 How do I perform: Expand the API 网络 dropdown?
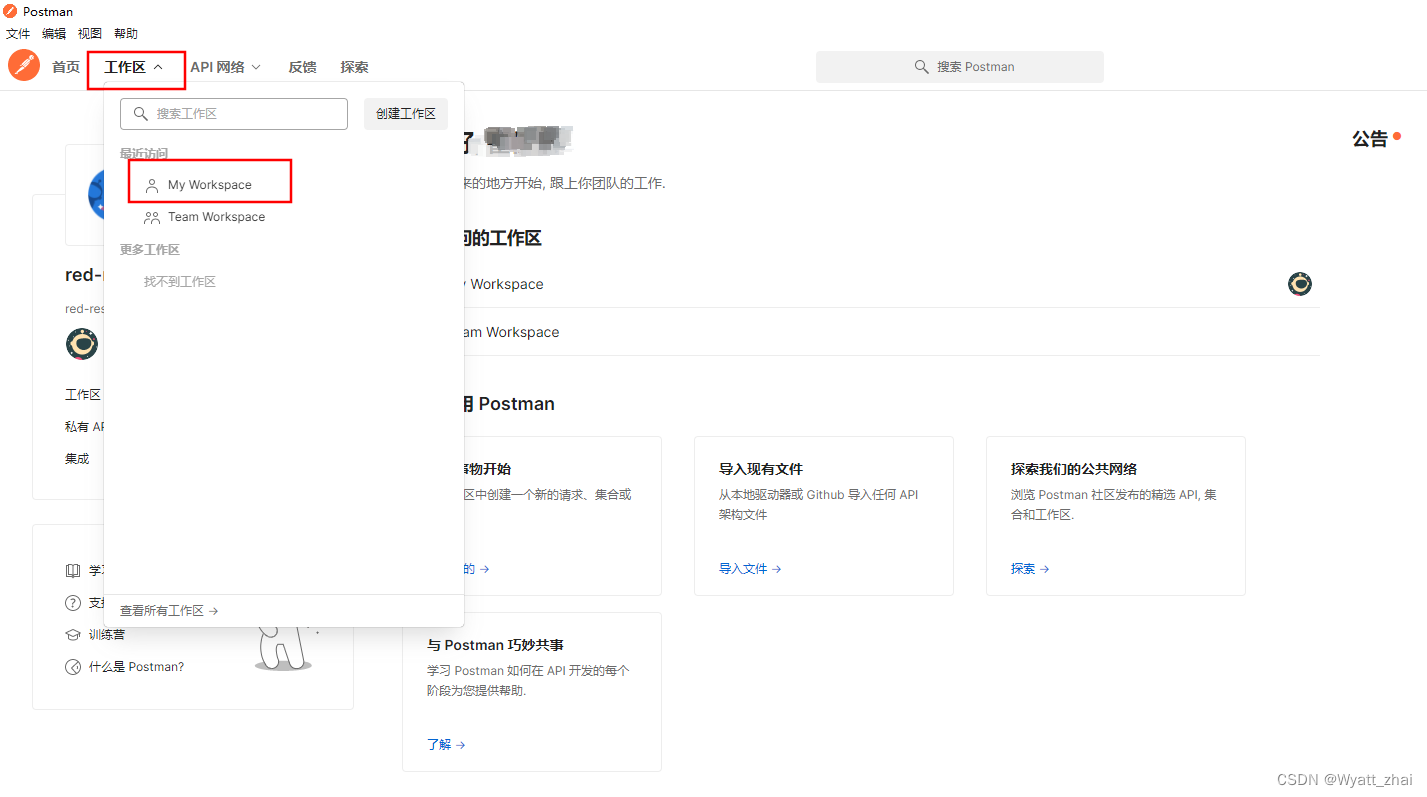coord(226,67)
